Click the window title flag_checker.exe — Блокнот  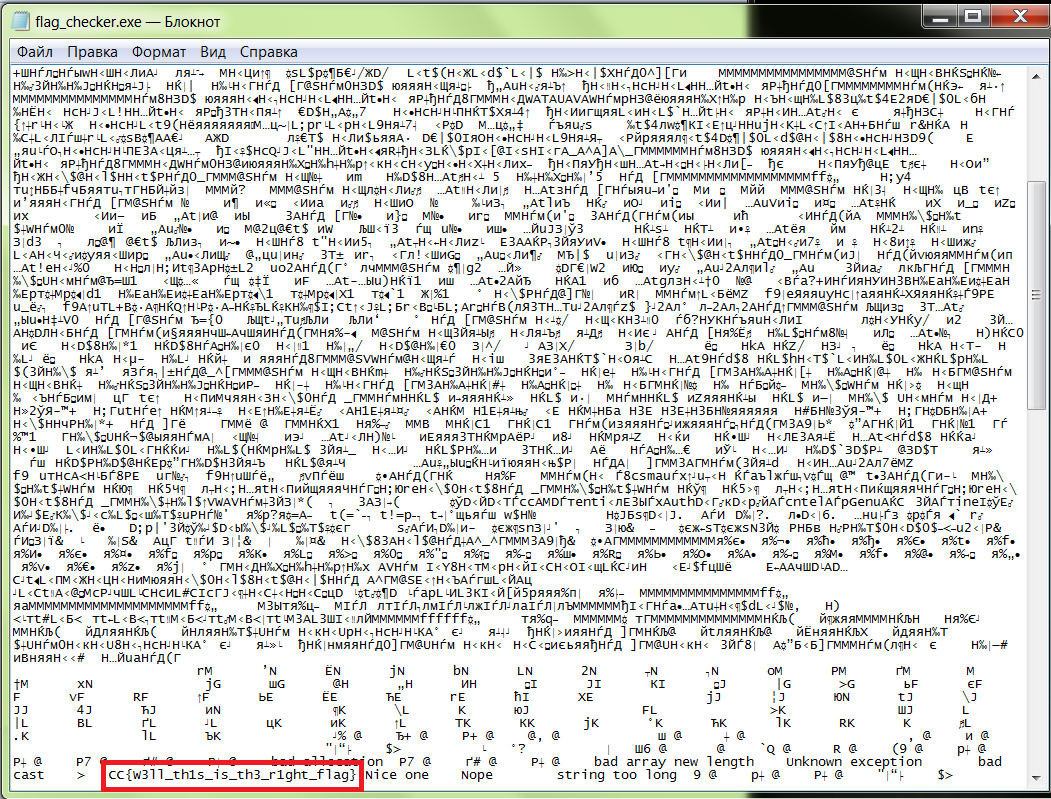pos(127,22)
